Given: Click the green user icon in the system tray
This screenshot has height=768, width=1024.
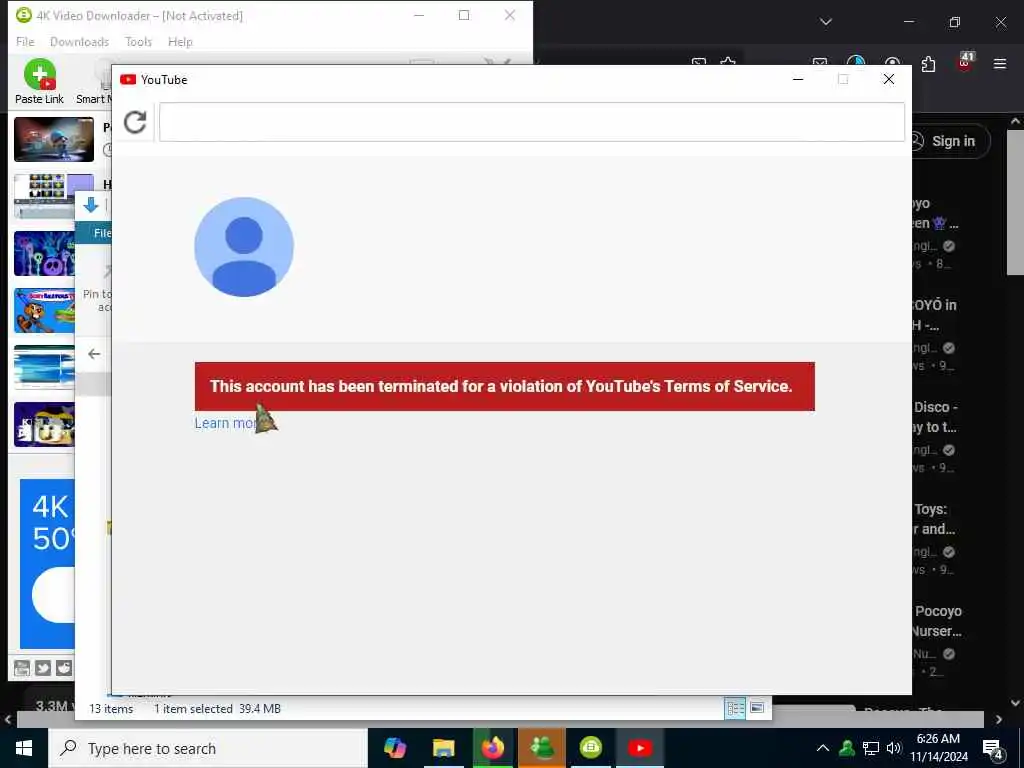Looking at the screenshot, I should pyautogui.click(x=847, y=748).
